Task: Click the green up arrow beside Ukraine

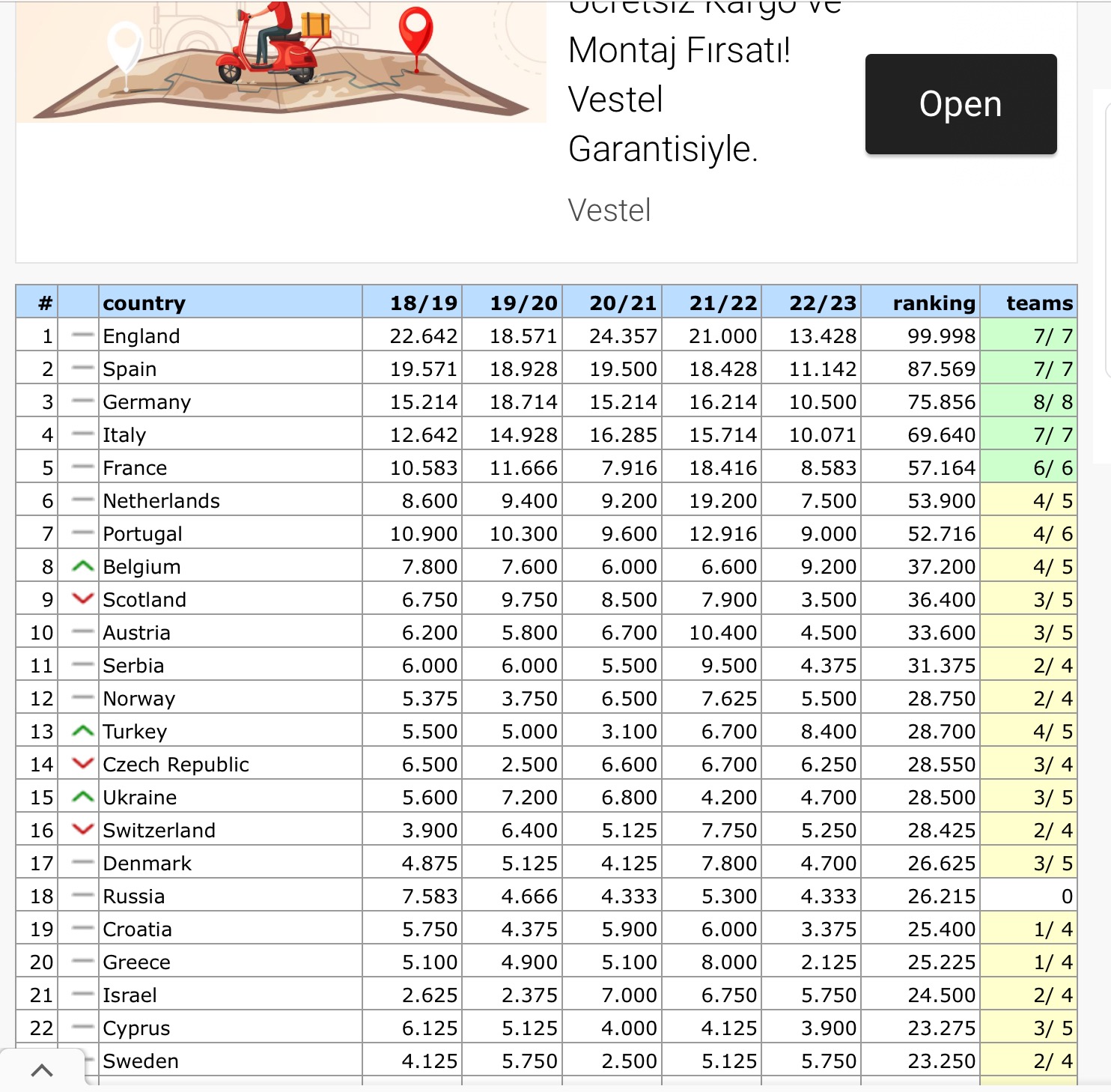Action: (82, 797)
